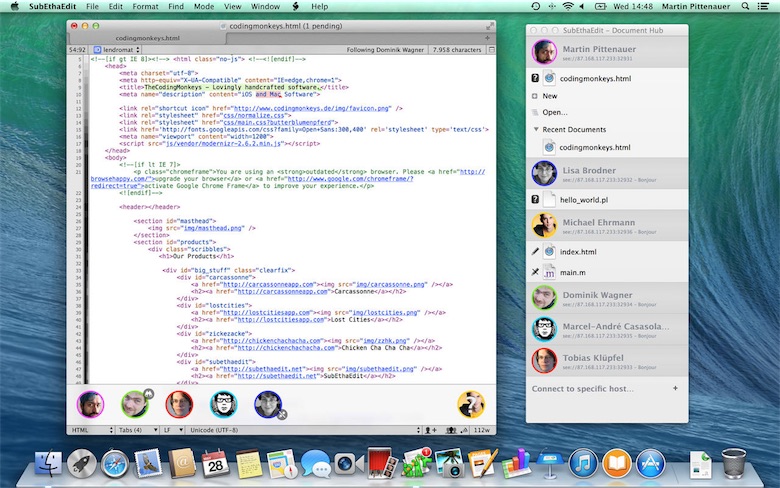Click Michael Ehrmann's avatar in Document Hub
The height and width of the screenshot is (488, 780).
tap(544, 225)
